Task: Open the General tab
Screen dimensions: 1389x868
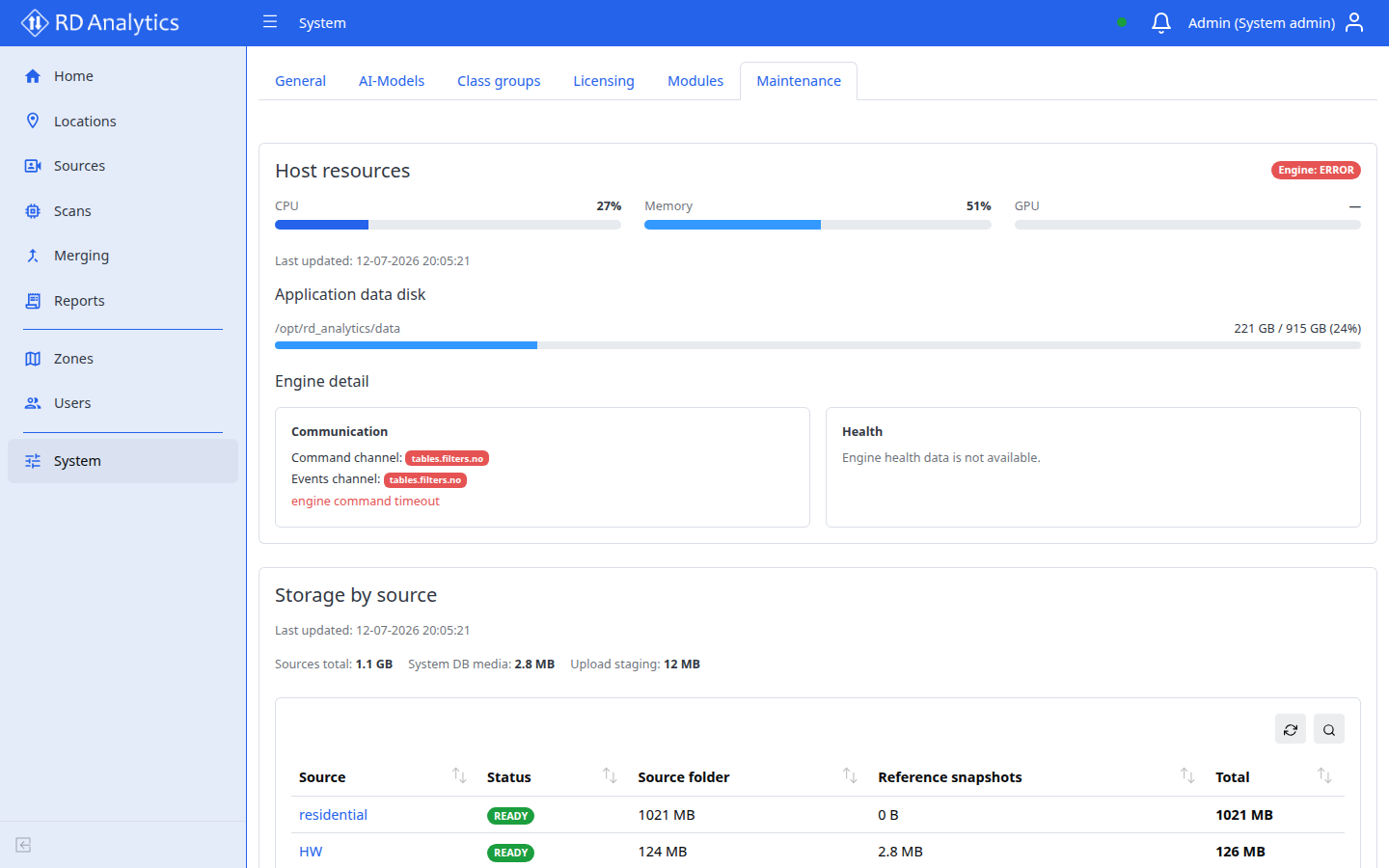Action: (300, 81)
